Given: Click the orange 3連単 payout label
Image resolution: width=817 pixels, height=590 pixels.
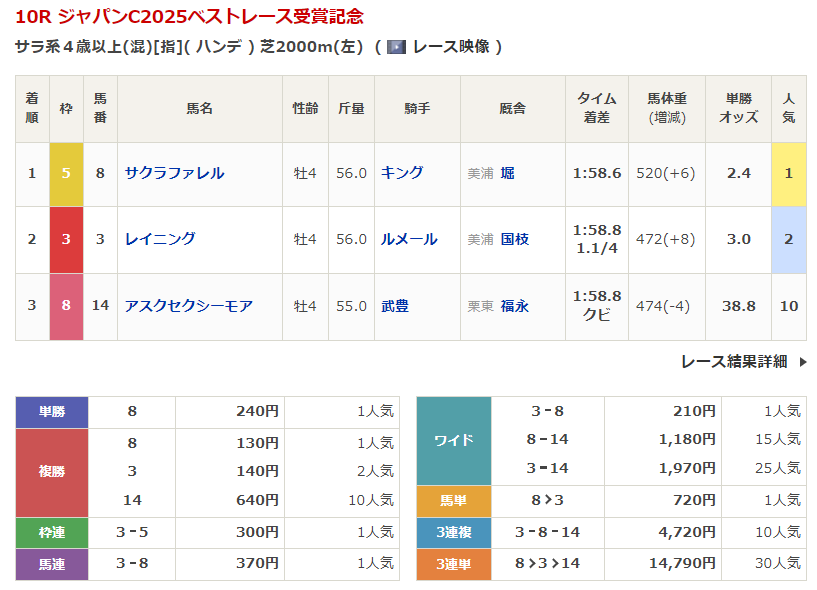Looking at the screenshot, I should point(453,564).
